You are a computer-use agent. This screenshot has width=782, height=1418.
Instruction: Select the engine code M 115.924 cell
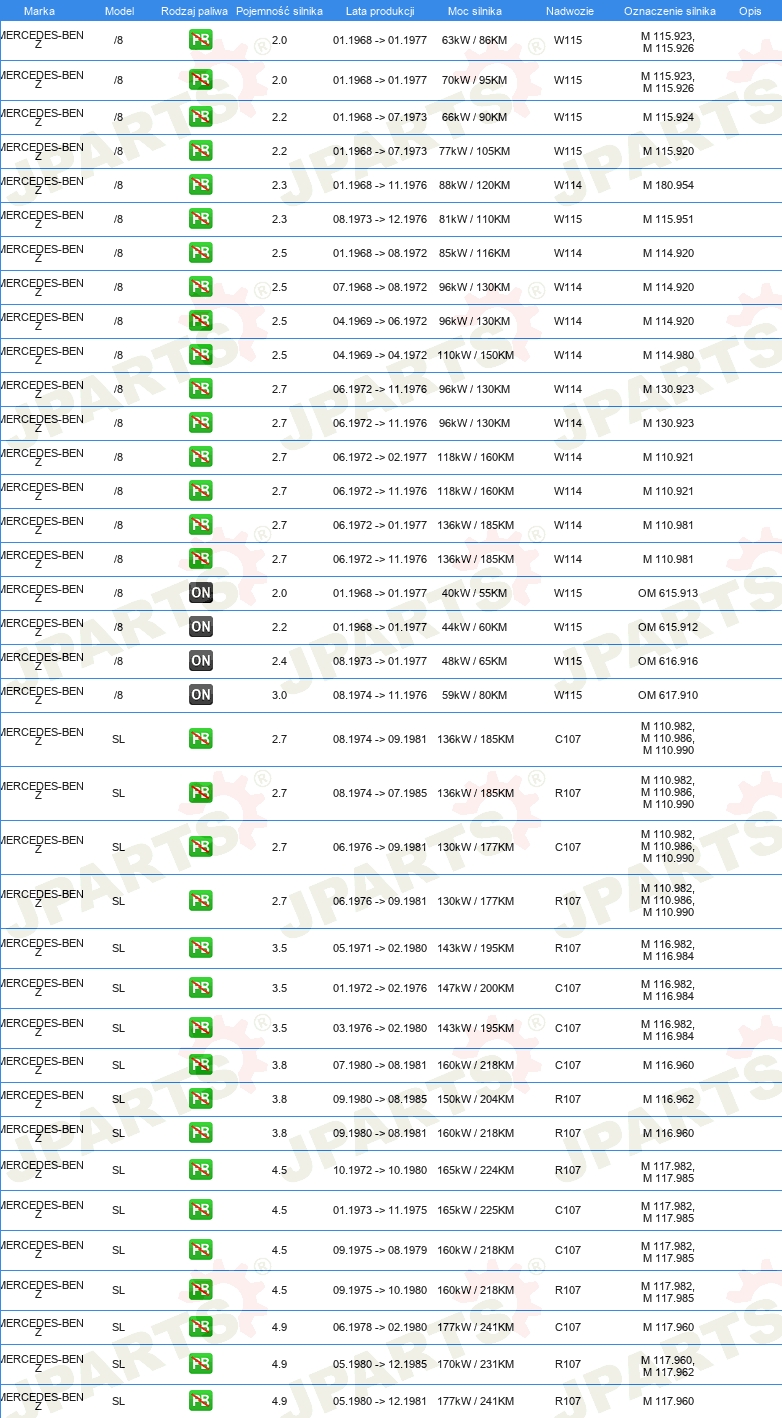pos(668,118)
